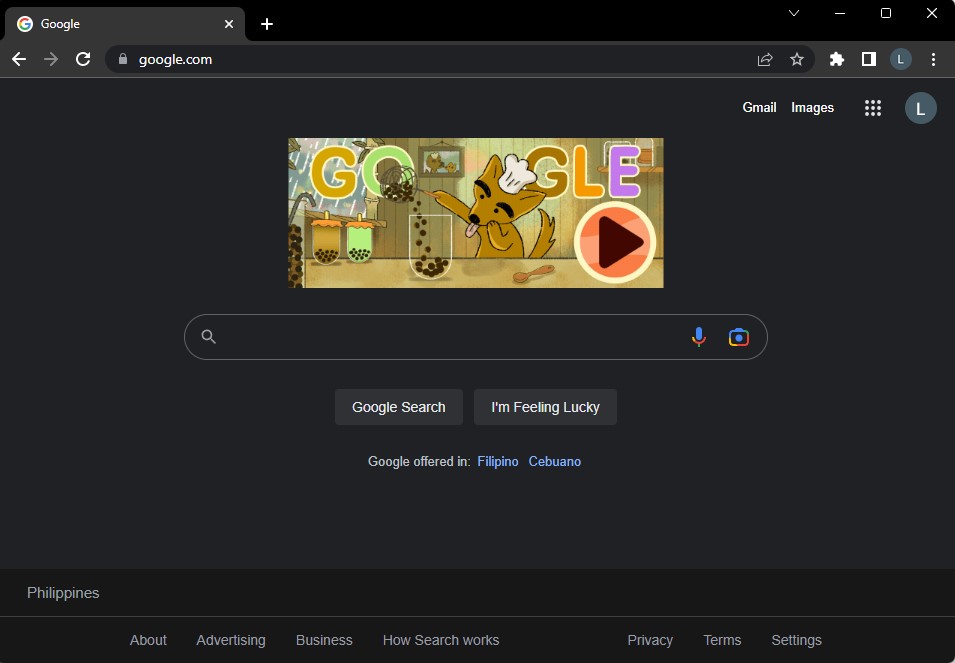Viewport: 955px width, 663px height.
Task: View site info via the lock icon
Action: 123,59
